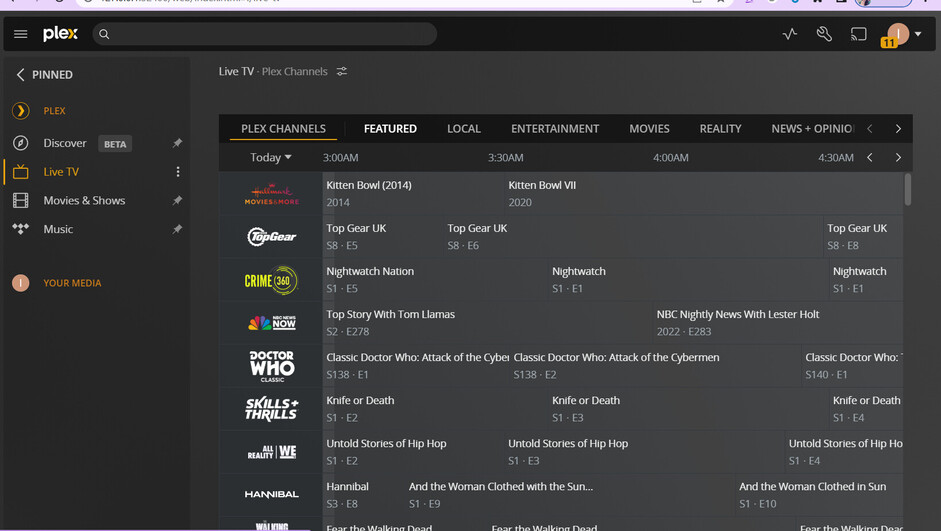Click the search magnifier icon
Screen dimensions: 941x531
click(104, 34)
